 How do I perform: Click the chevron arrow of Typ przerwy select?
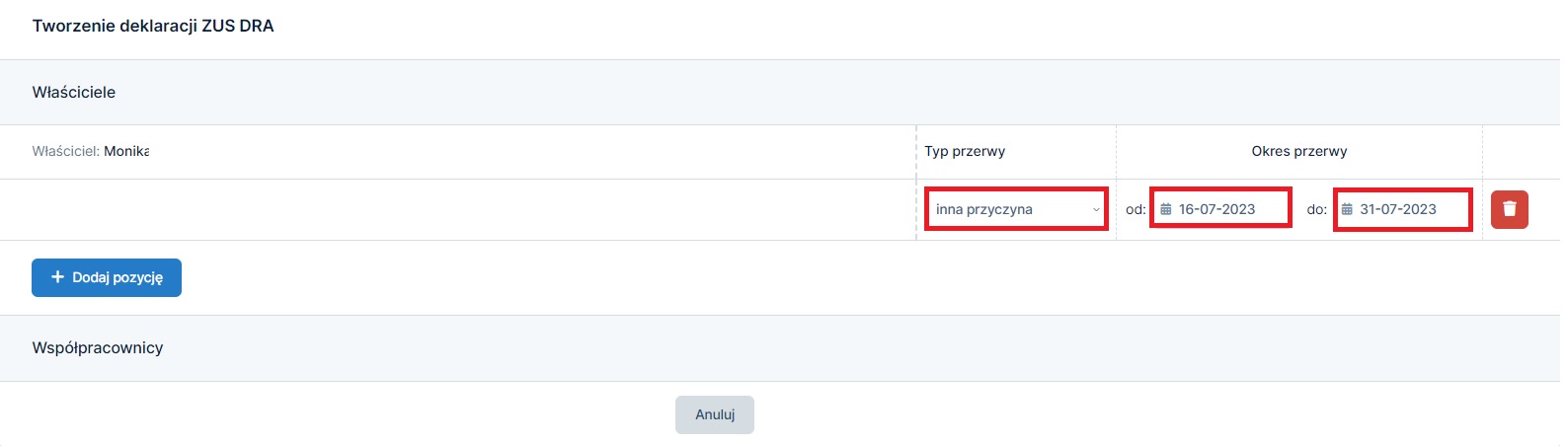pyautogui.click(x=1096, y=209)
